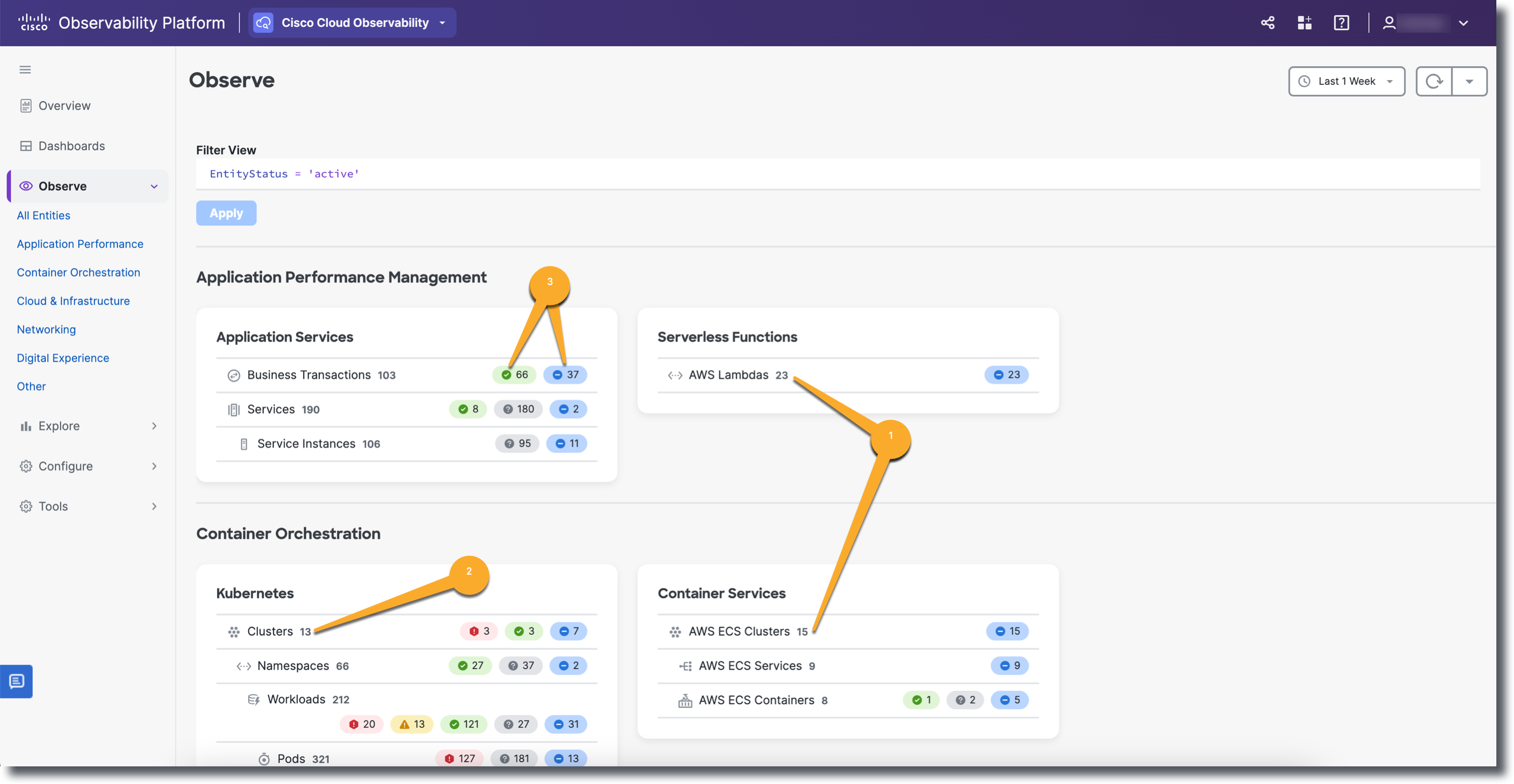Click the Cisco logo in header
The width and height of the screenshot is (1514, 784).
[x=33, y=22]
